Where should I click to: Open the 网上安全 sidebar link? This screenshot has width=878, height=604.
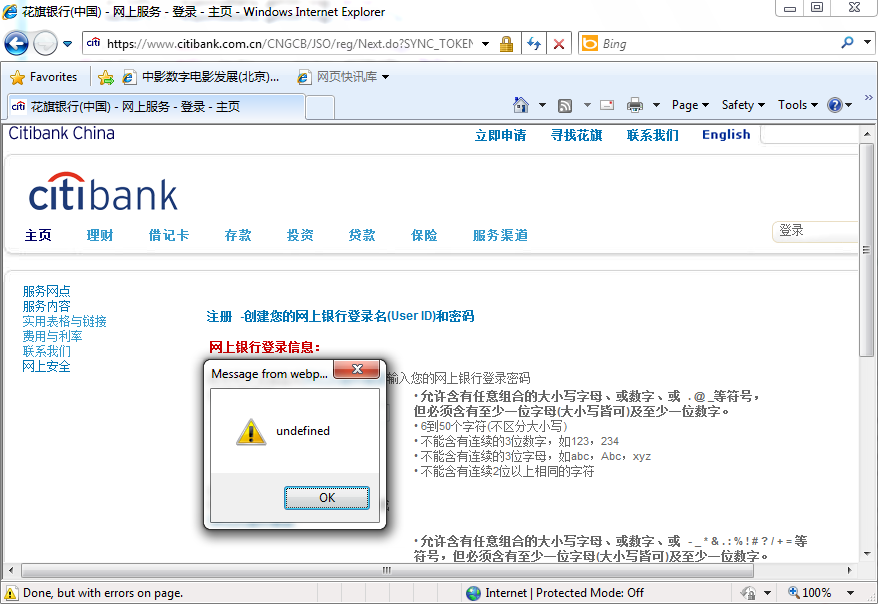tap(46, 367)
